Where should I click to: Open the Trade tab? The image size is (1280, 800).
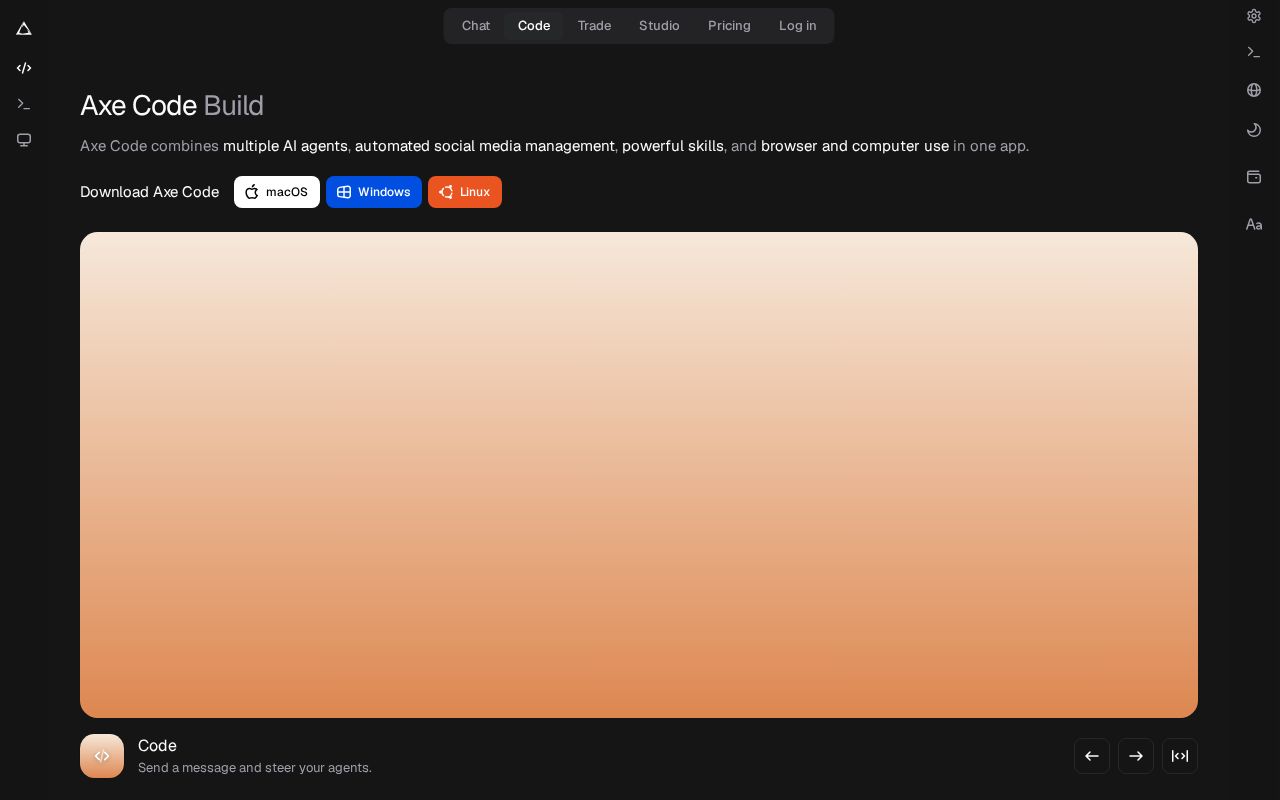594,26
